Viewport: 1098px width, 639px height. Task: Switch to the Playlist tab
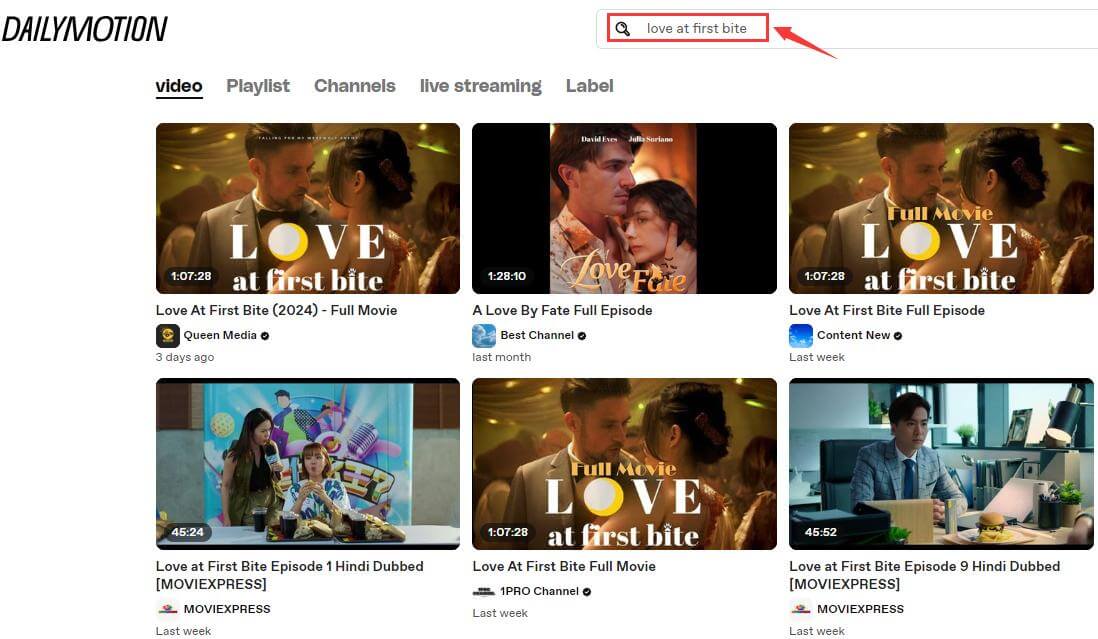pos(257,86)
